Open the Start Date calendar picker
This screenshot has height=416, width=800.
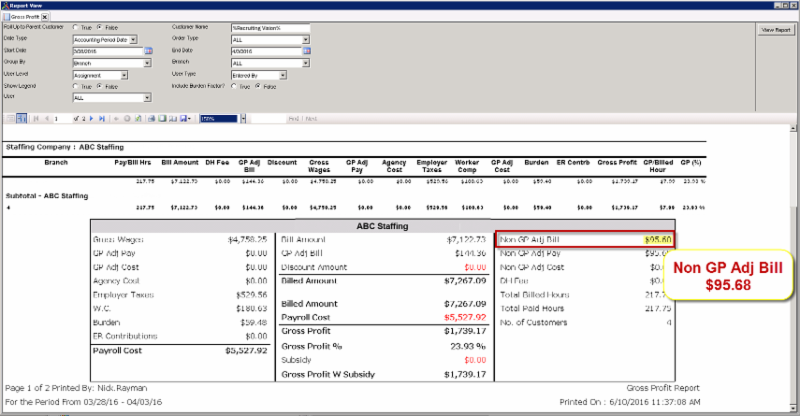point(148,51)
